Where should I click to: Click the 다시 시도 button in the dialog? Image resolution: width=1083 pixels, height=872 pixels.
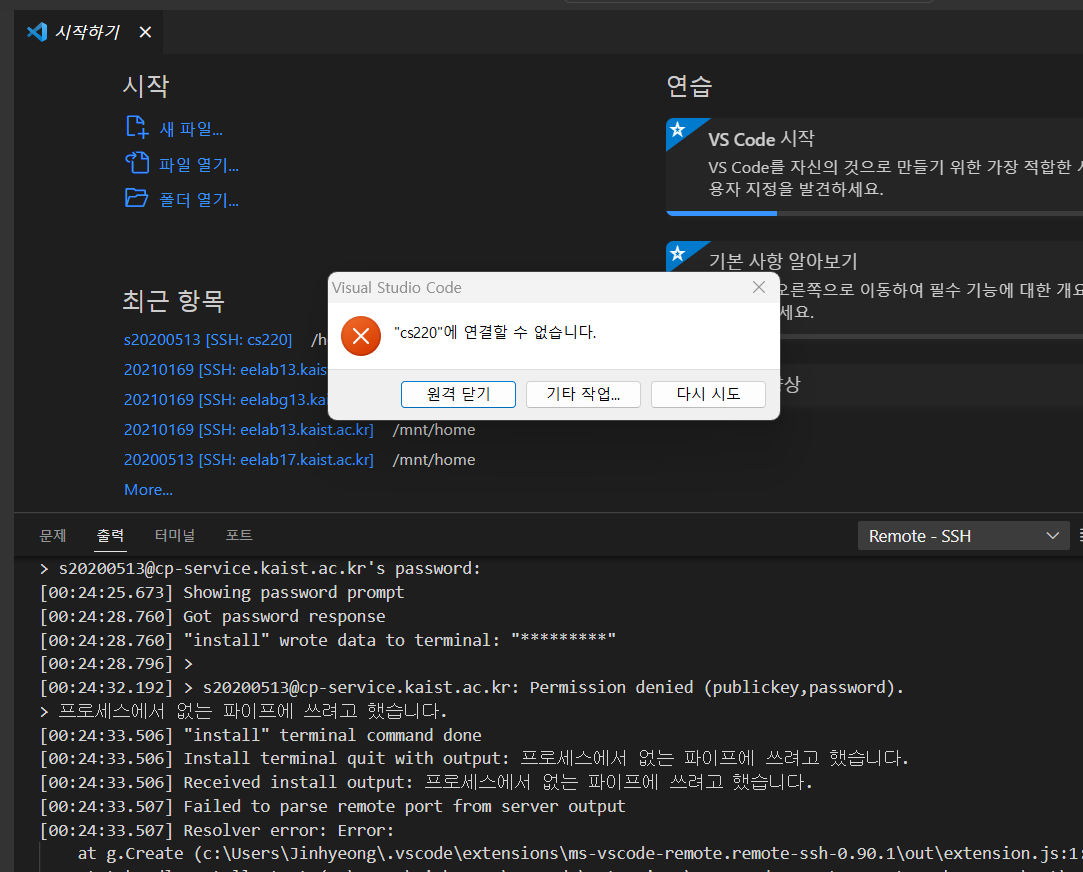coord(708,394)
